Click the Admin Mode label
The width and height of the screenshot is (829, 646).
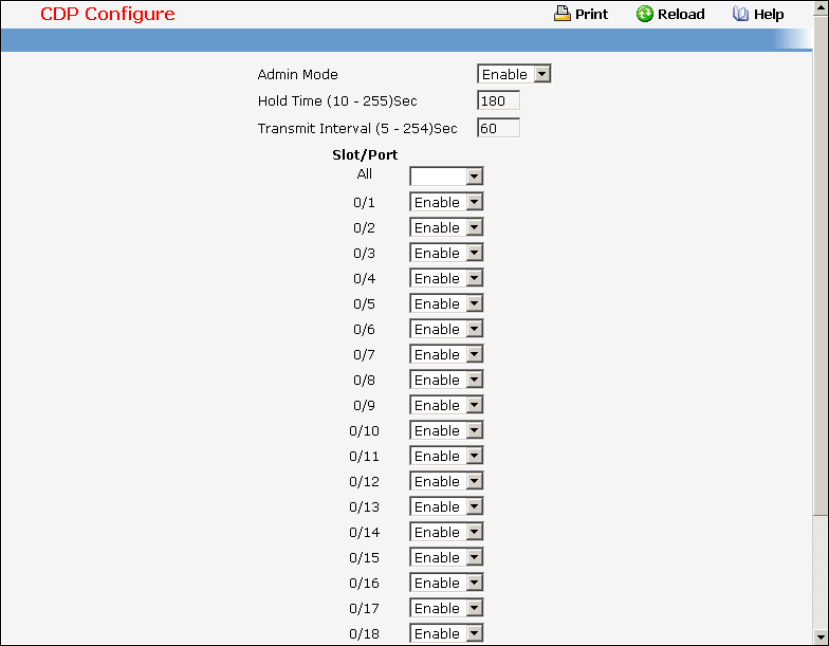(298, 75)
